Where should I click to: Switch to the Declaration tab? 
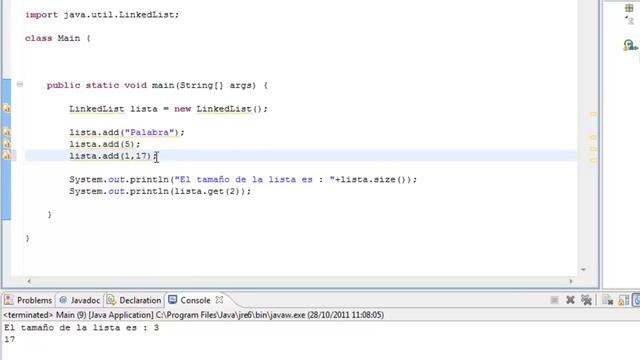134,300
